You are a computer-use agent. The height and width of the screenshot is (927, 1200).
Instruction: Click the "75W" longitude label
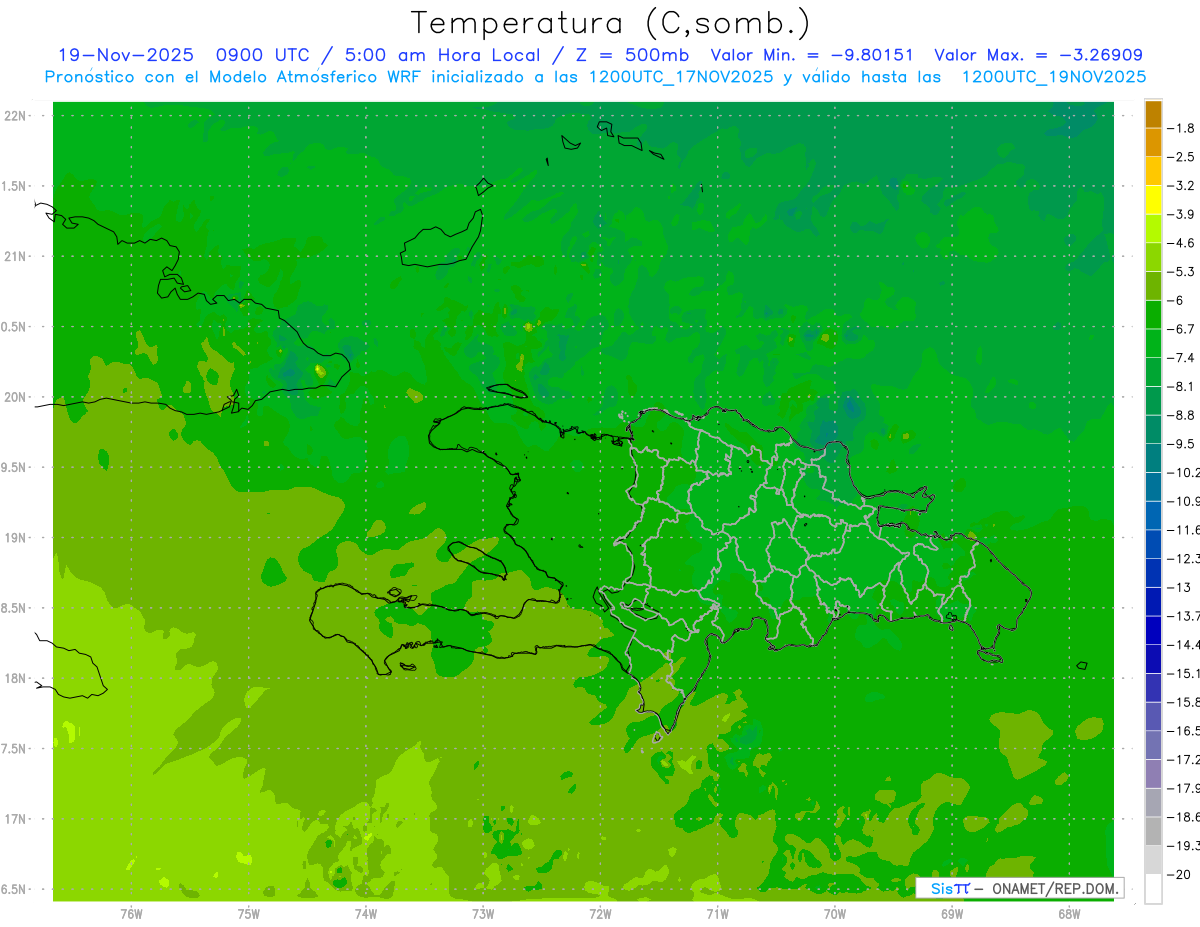click(249, 914)
